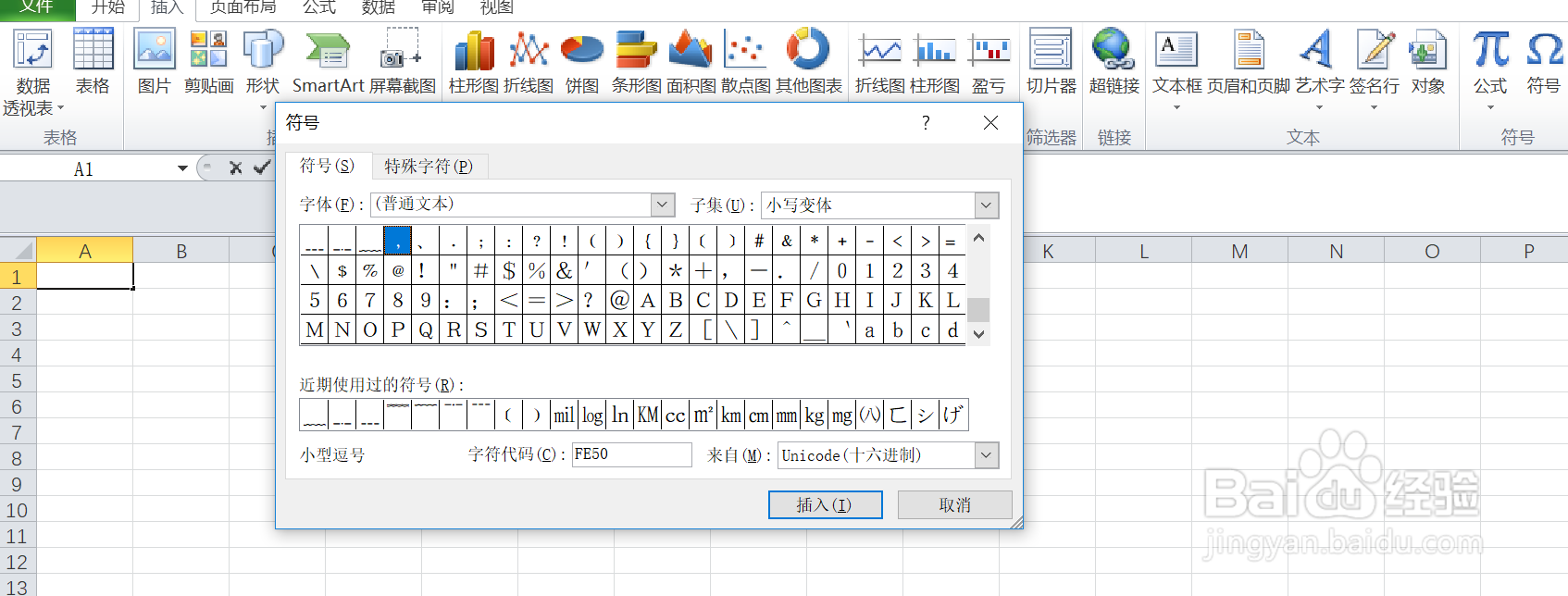1568x596 pixels.
Task: Pick recently used symbol 'kg'
Action: (x=815, y=416)
